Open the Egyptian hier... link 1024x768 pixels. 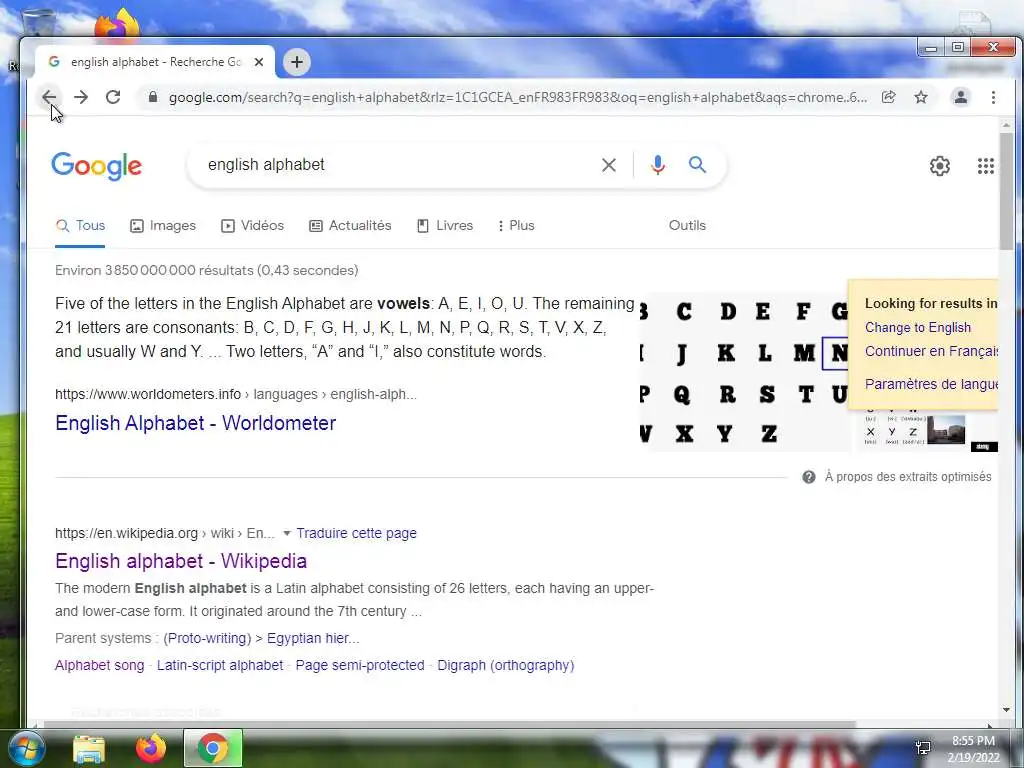[x=313, y=638]
